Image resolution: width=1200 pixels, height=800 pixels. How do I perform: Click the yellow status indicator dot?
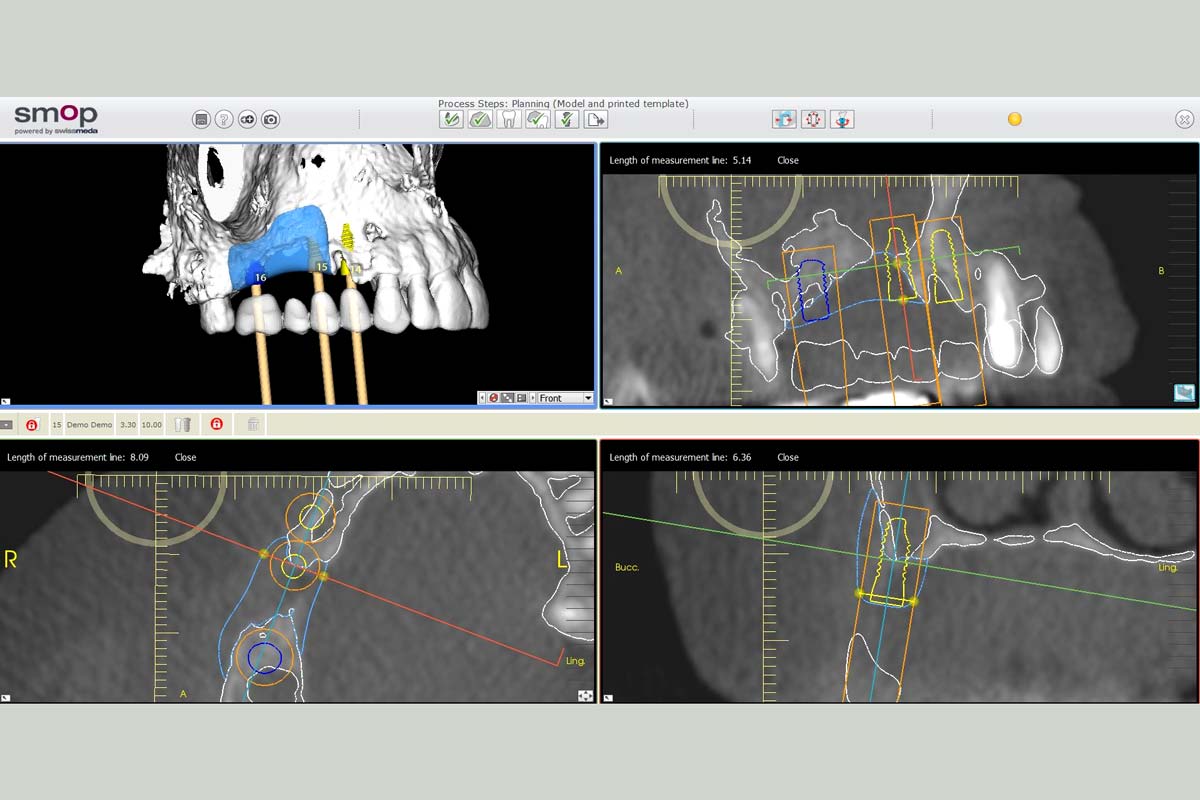coord(1014,120)
